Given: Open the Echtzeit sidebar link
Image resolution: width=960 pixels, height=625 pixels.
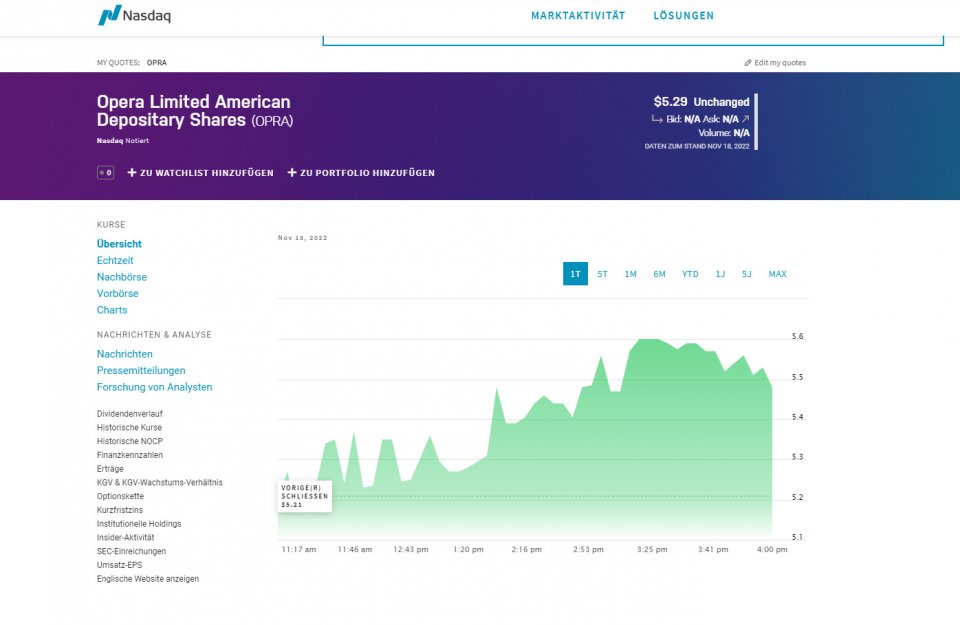Looking at the screenshot, I should [115, 260].
